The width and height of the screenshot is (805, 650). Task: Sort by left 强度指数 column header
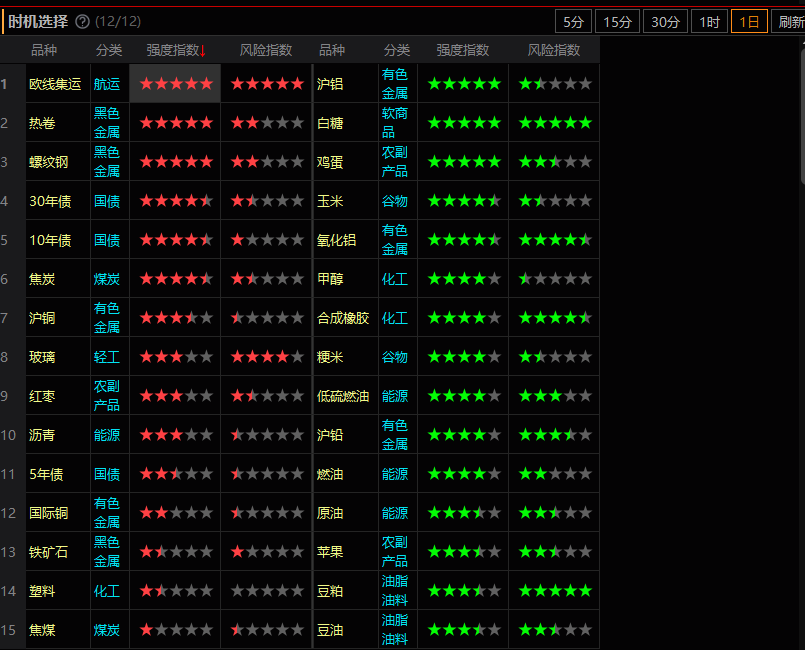tap(176, 50)
